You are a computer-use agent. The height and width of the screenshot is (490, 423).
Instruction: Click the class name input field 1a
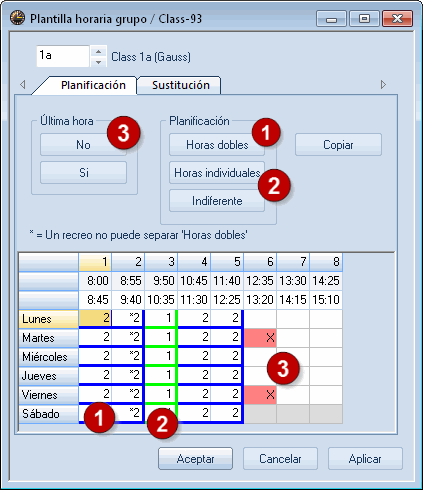(63, 56)
